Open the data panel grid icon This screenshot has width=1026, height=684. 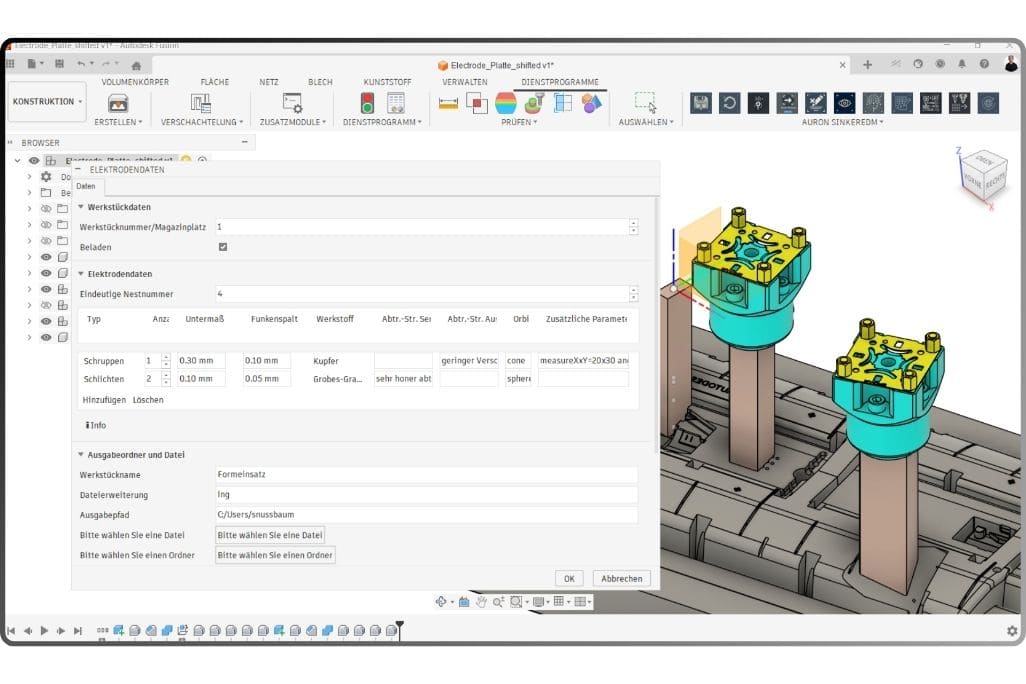[10, 64]
